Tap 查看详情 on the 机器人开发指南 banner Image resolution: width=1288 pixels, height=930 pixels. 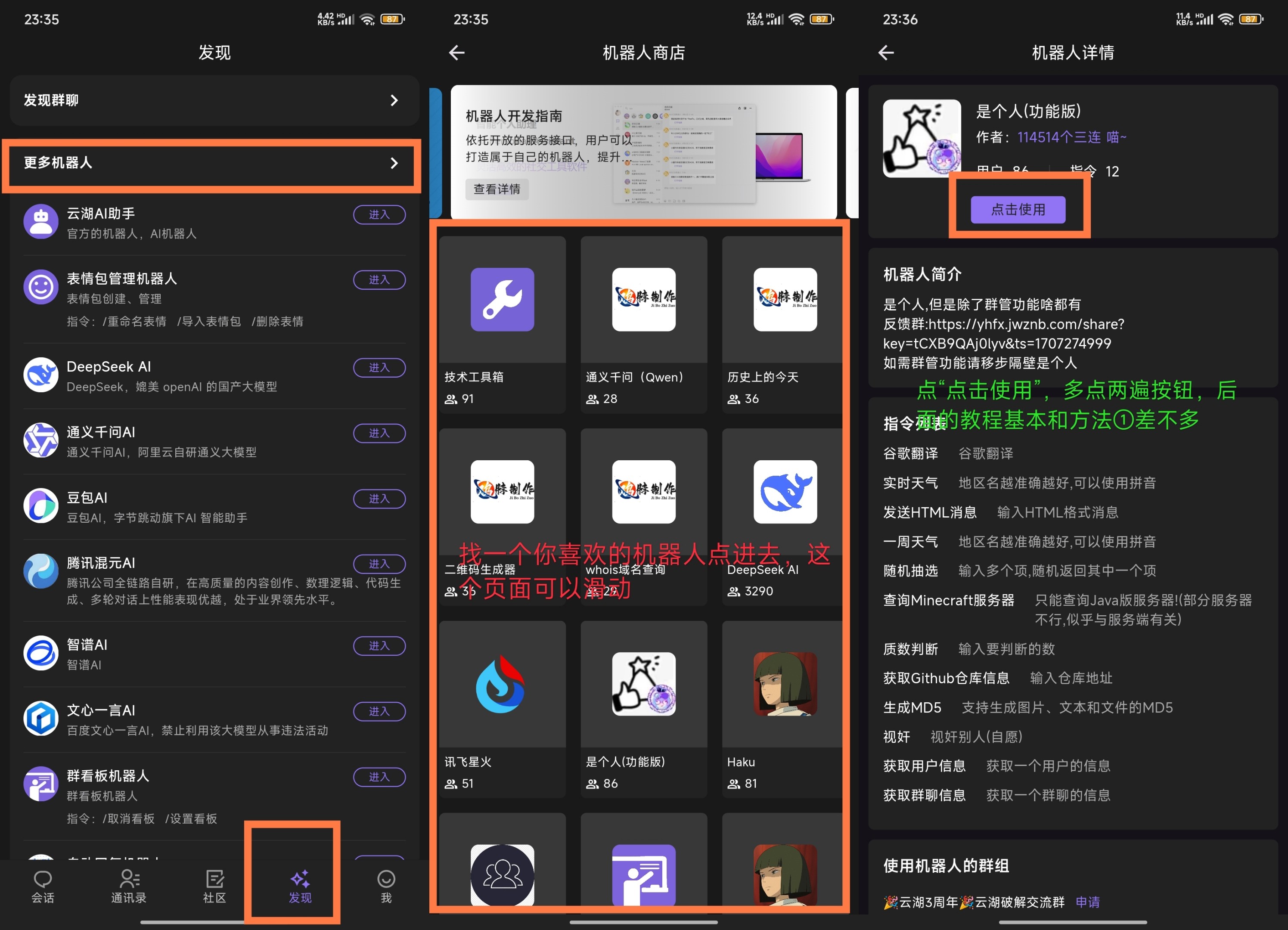click(497, 189)
